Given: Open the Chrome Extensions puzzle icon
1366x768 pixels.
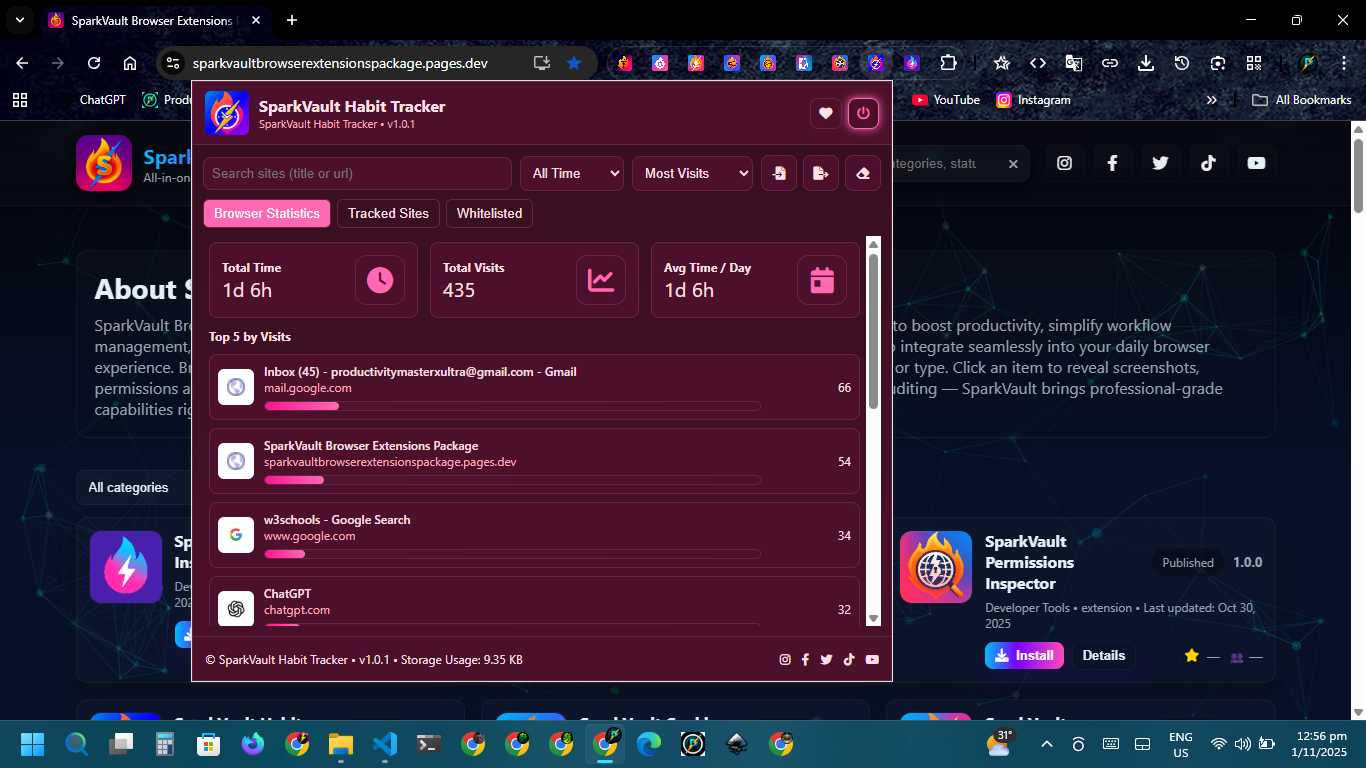Looking at the screenshot, I should point(947,63).
